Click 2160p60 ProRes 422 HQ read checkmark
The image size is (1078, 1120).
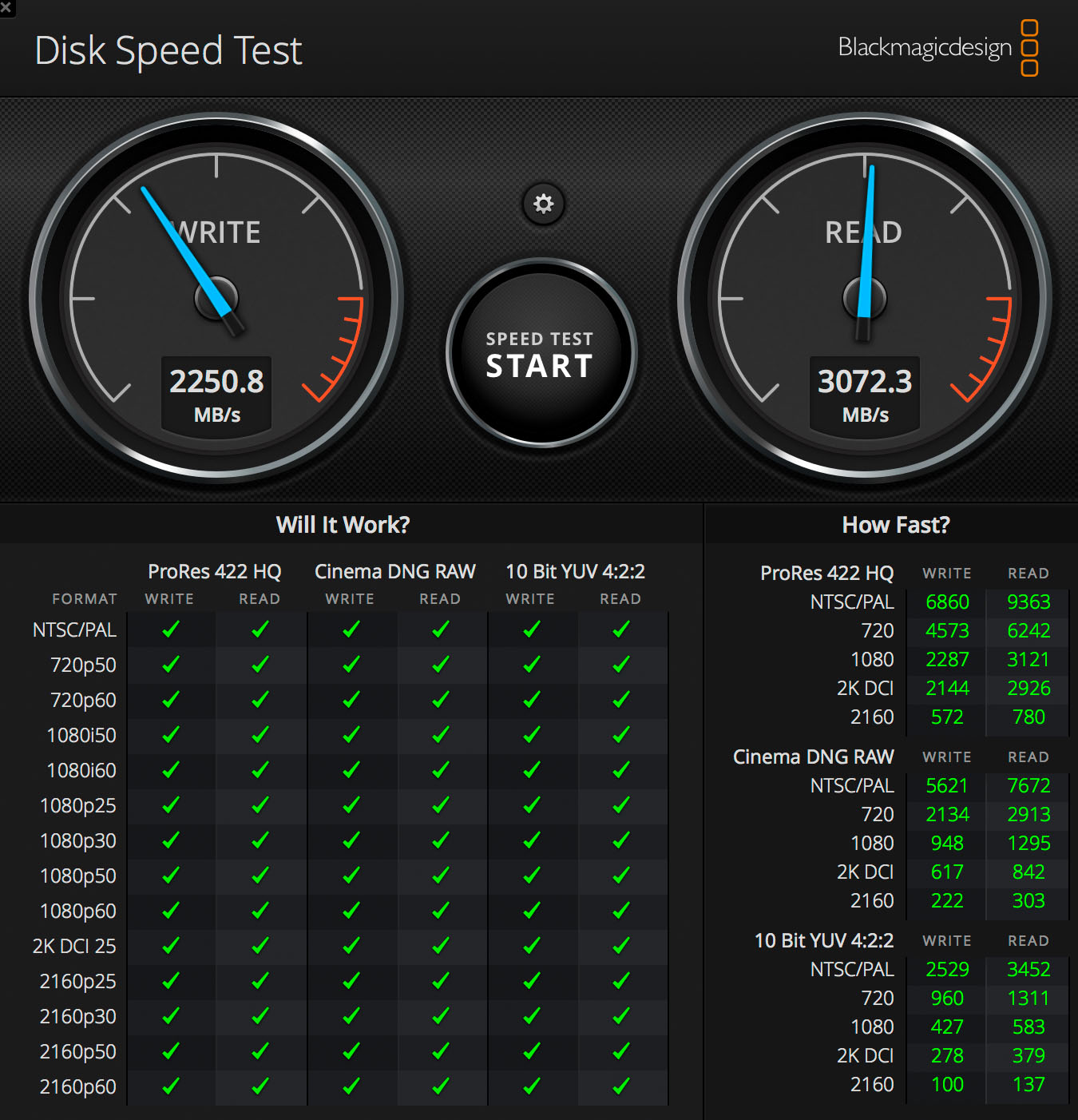coord(260,1086)
